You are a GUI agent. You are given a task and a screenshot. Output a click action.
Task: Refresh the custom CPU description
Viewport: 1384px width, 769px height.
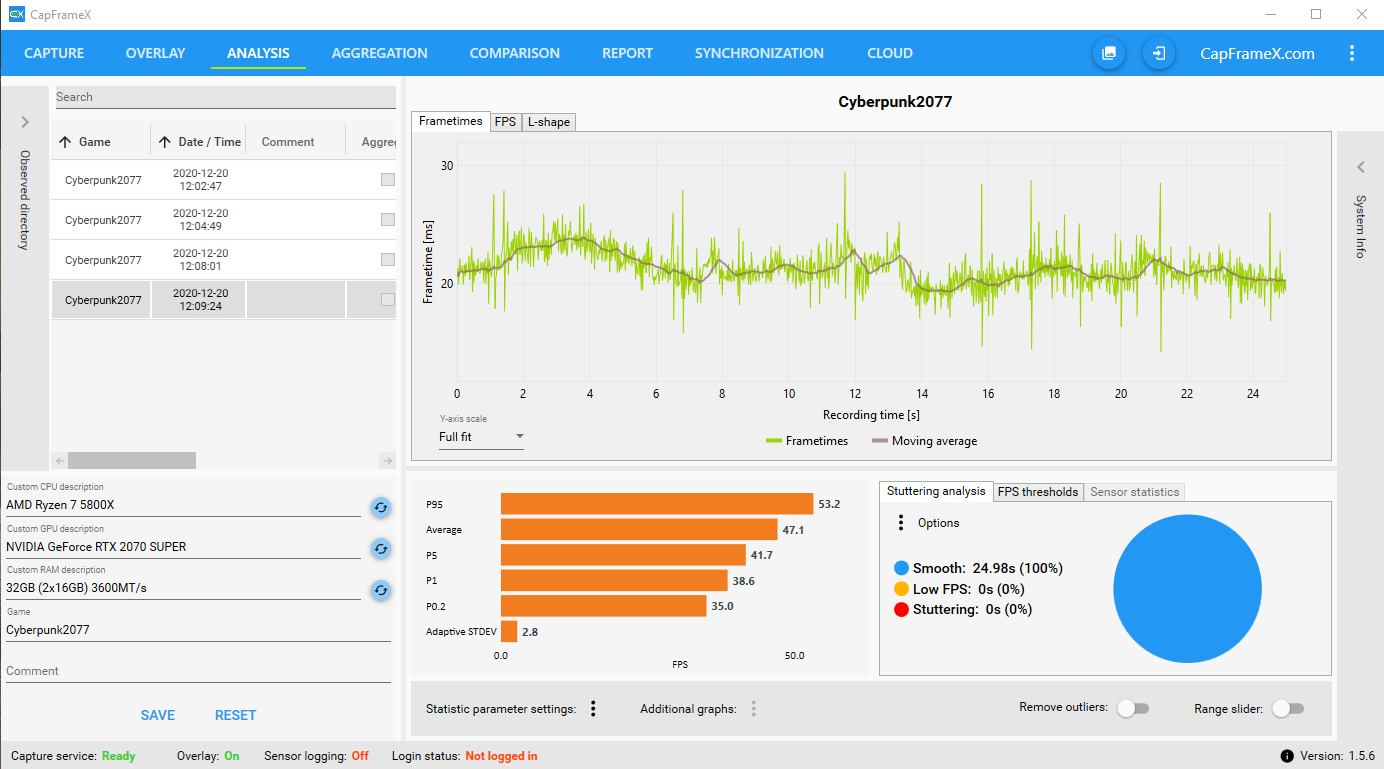pyautogui.click(x=380, y=508)
